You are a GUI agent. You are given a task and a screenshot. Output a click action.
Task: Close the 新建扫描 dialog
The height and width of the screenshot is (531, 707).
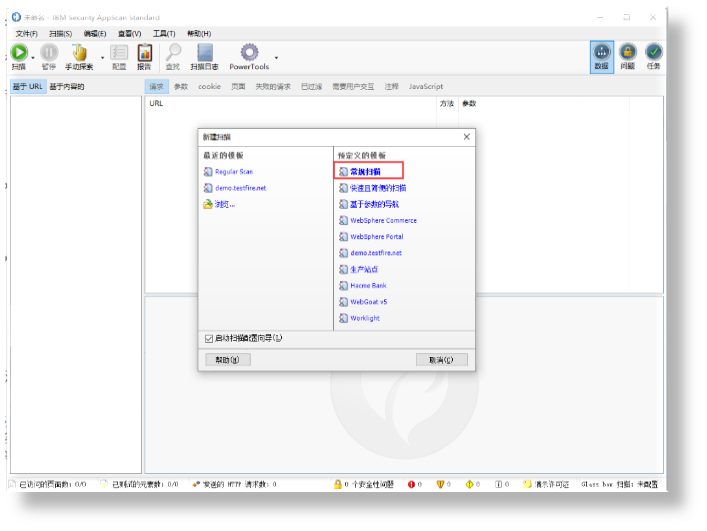[x=467, y=137]
